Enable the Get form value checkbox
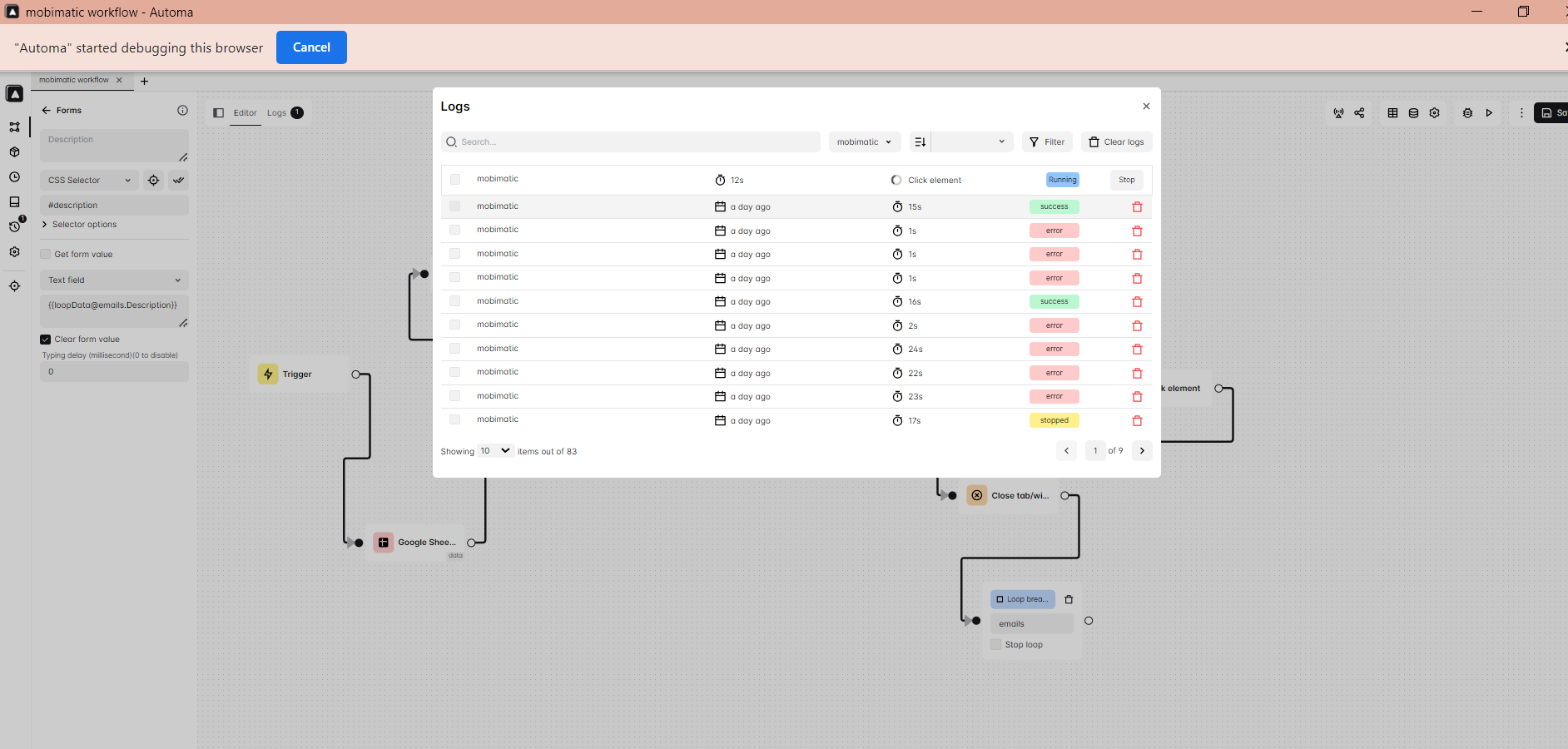Image resolution: width=1568 pixels, height=749 pixels. point(46,254)
